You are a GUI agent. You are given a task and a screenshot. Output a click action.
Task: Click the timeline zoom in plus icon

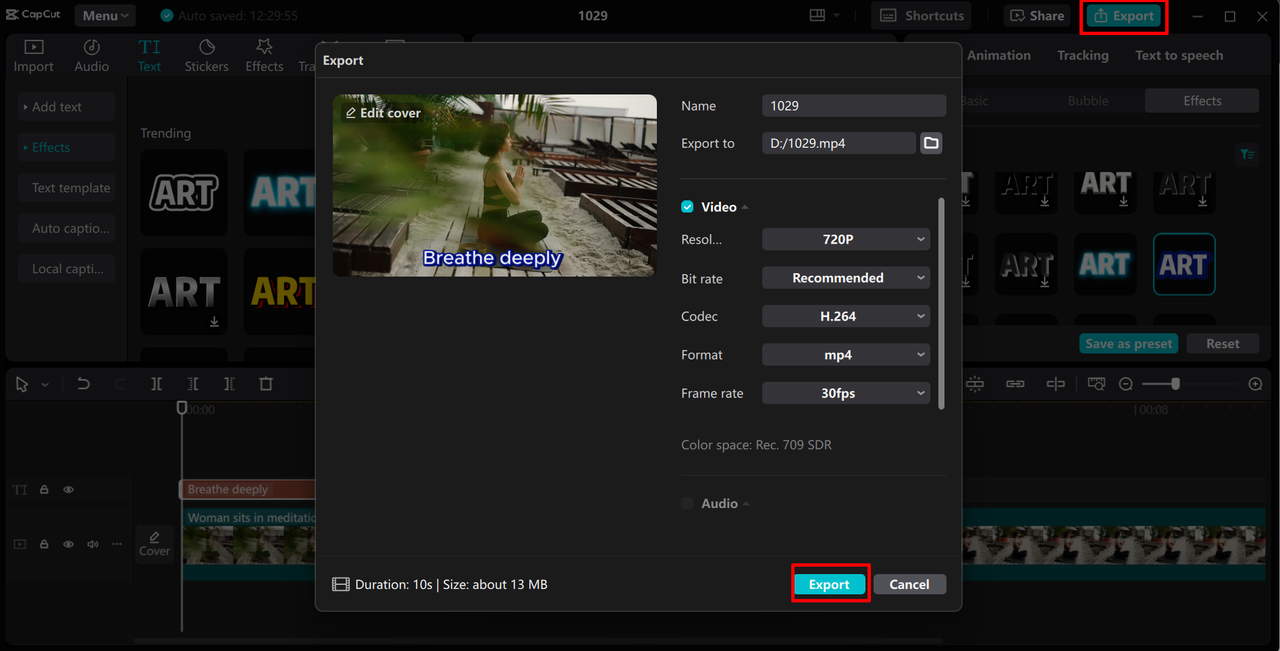click(x=1256, y=384)
